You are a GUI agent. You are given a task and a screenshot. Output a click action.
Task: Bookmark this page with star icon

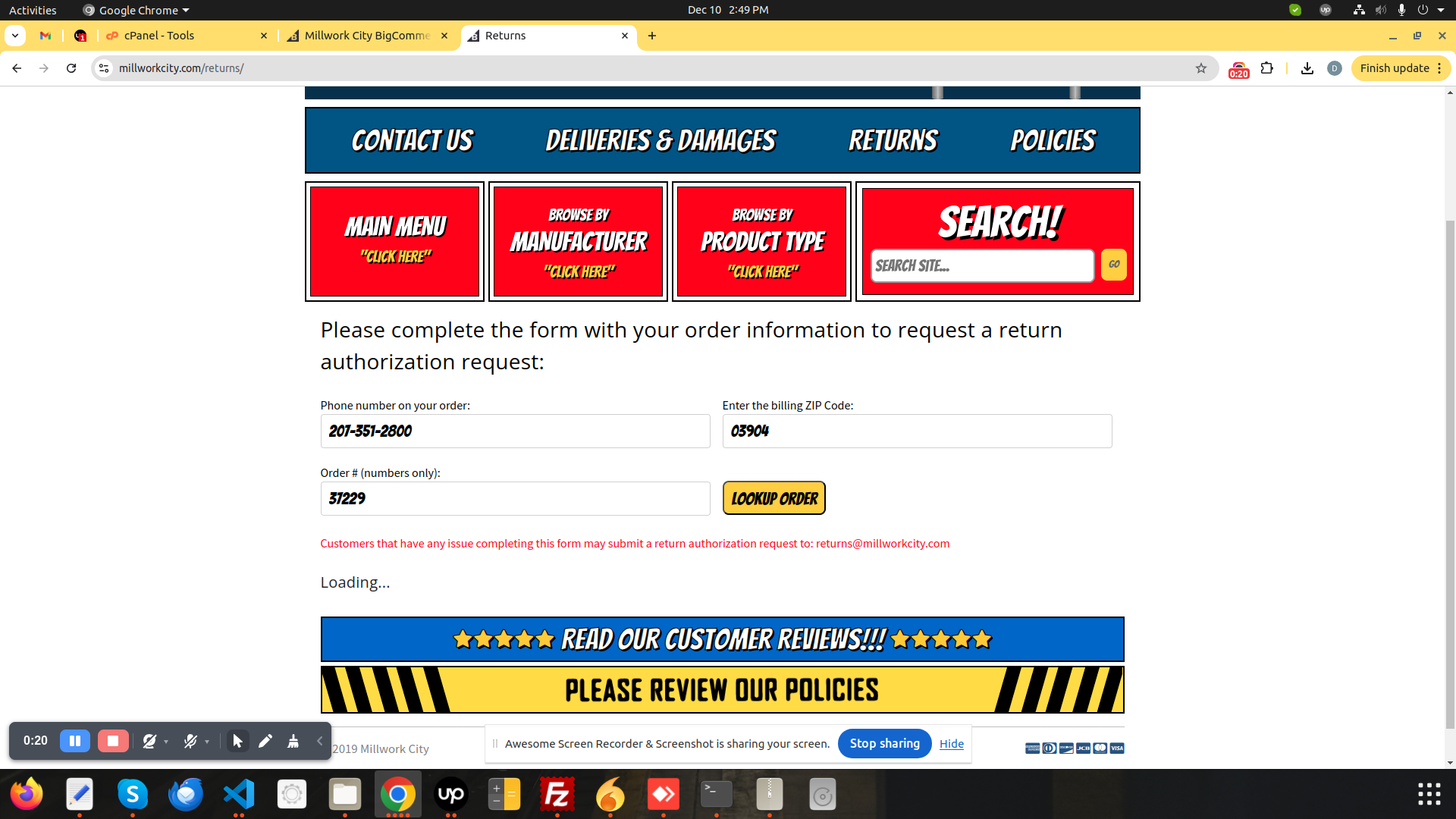point(1201,68)
